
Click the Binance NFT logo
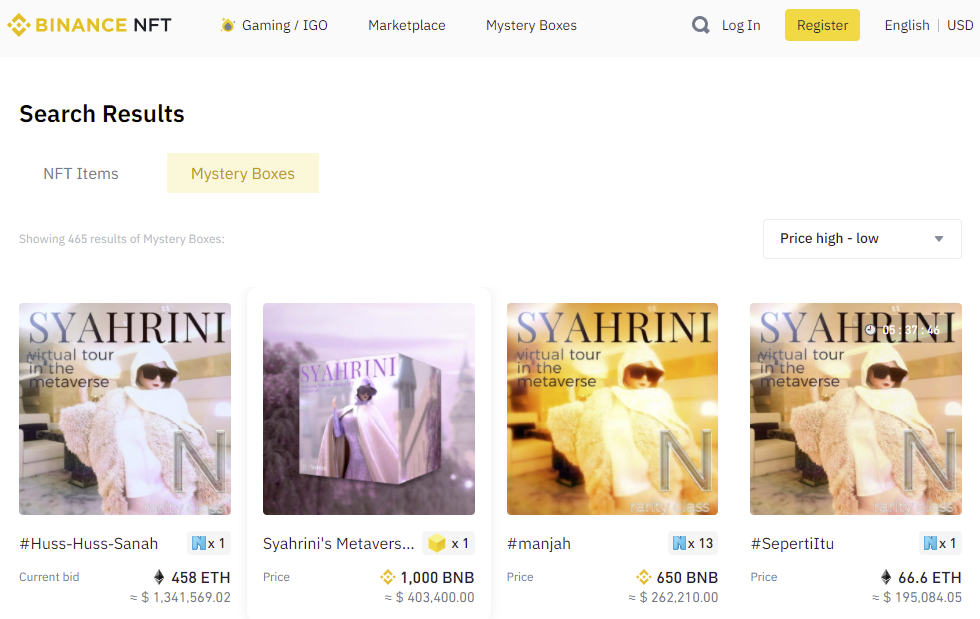[x=89, y=25]
